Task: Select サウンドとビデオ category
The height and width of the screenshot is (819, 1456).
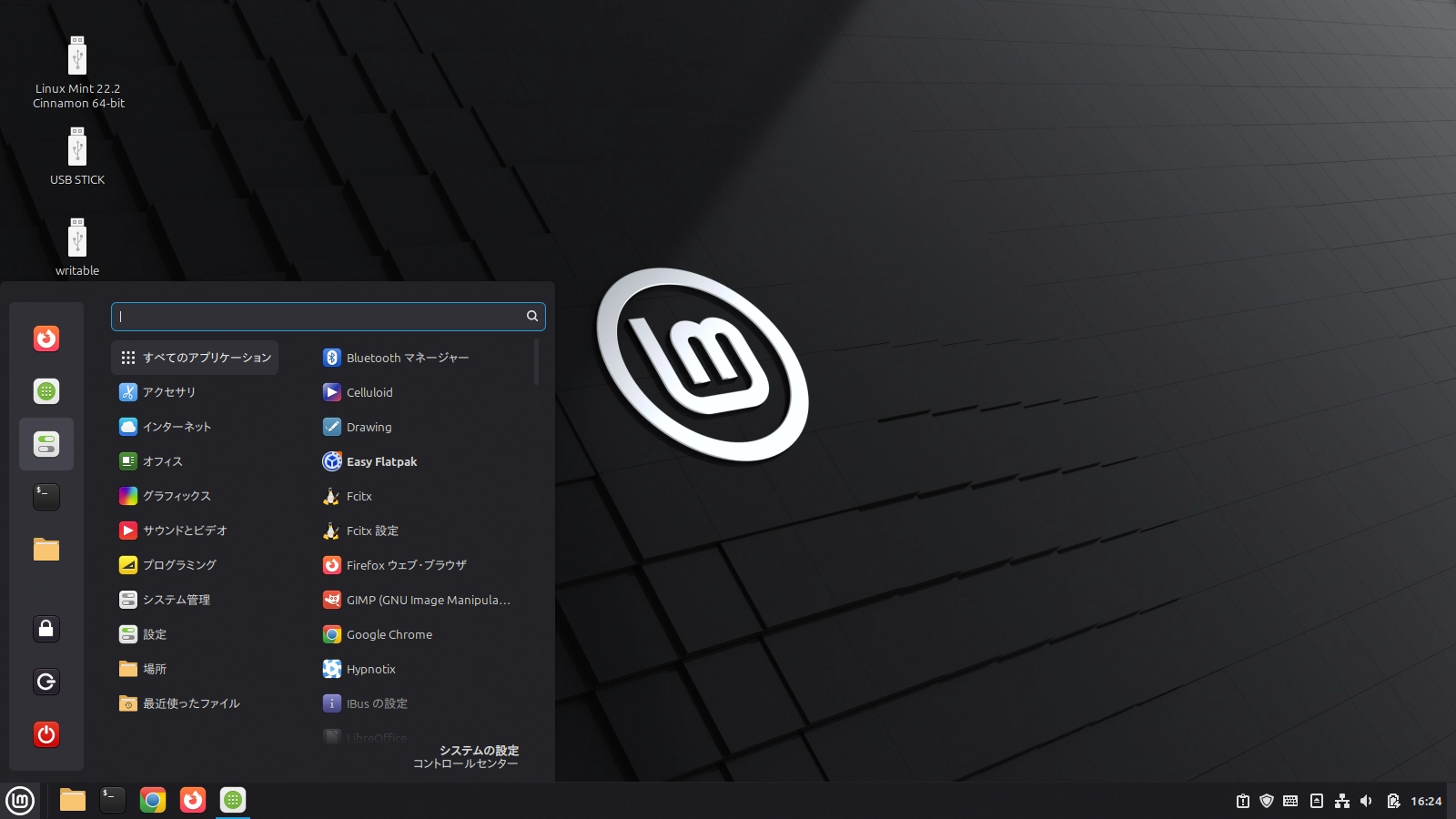Action: 195,531
